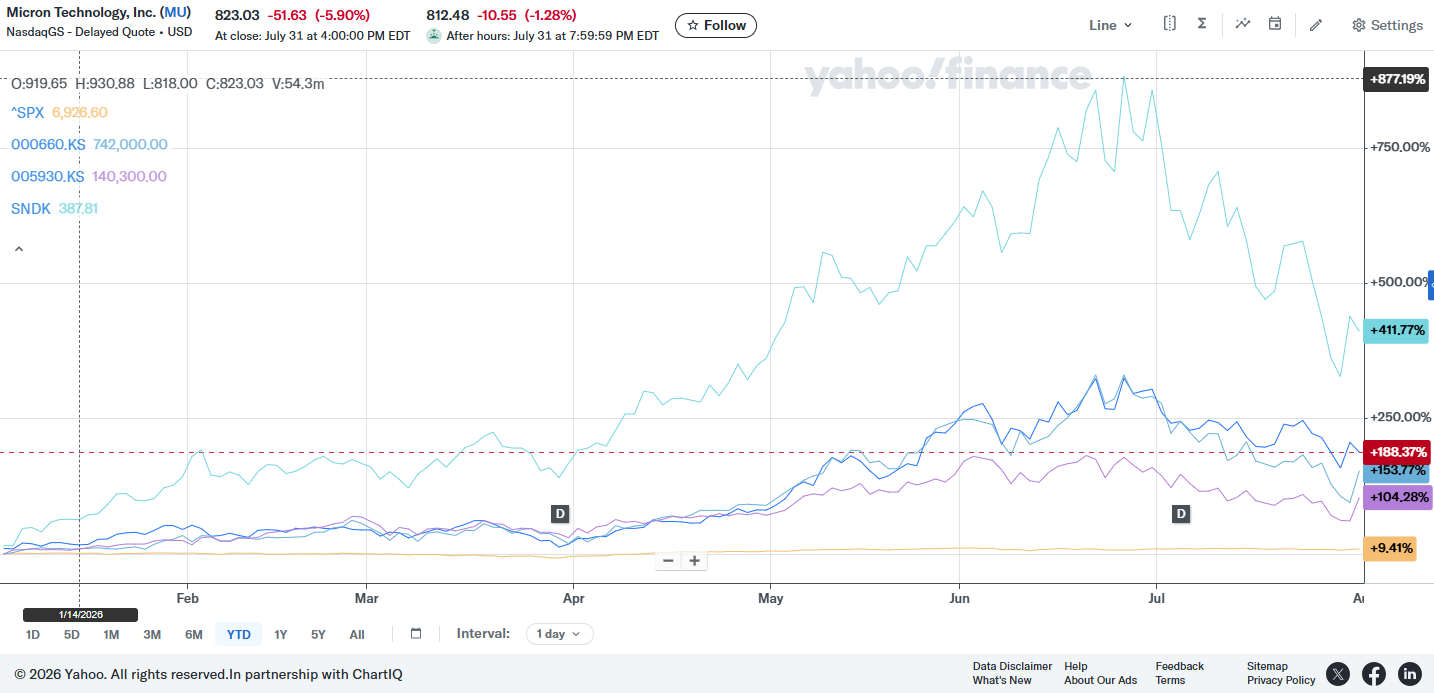Select the pencil draw tool icon
The height and width of the screenshot is (693, 1434).
click(x=1316, y=25)
